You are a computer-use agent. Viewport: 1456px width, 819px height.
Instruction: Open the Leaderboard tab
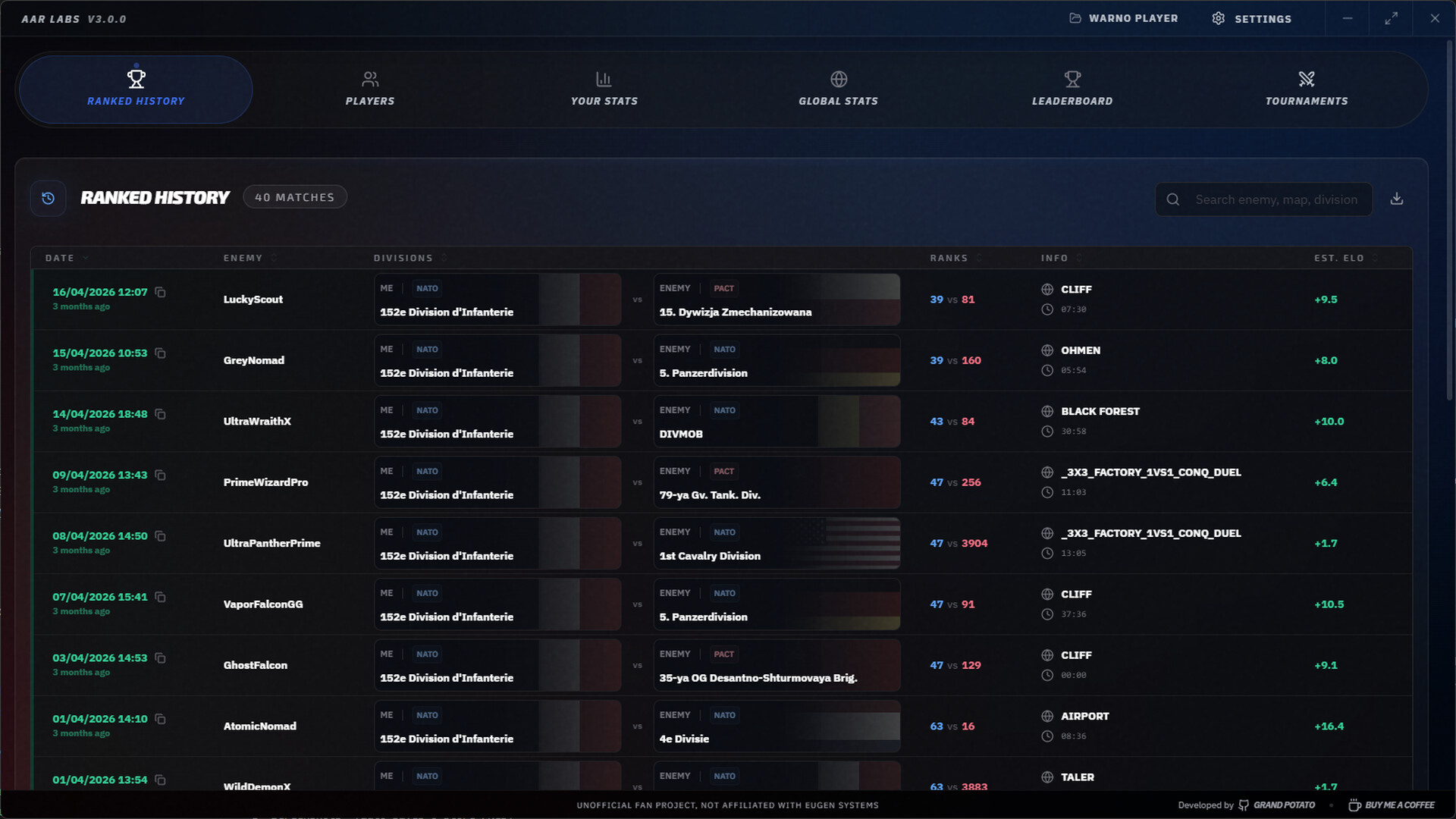[1072, 89]
